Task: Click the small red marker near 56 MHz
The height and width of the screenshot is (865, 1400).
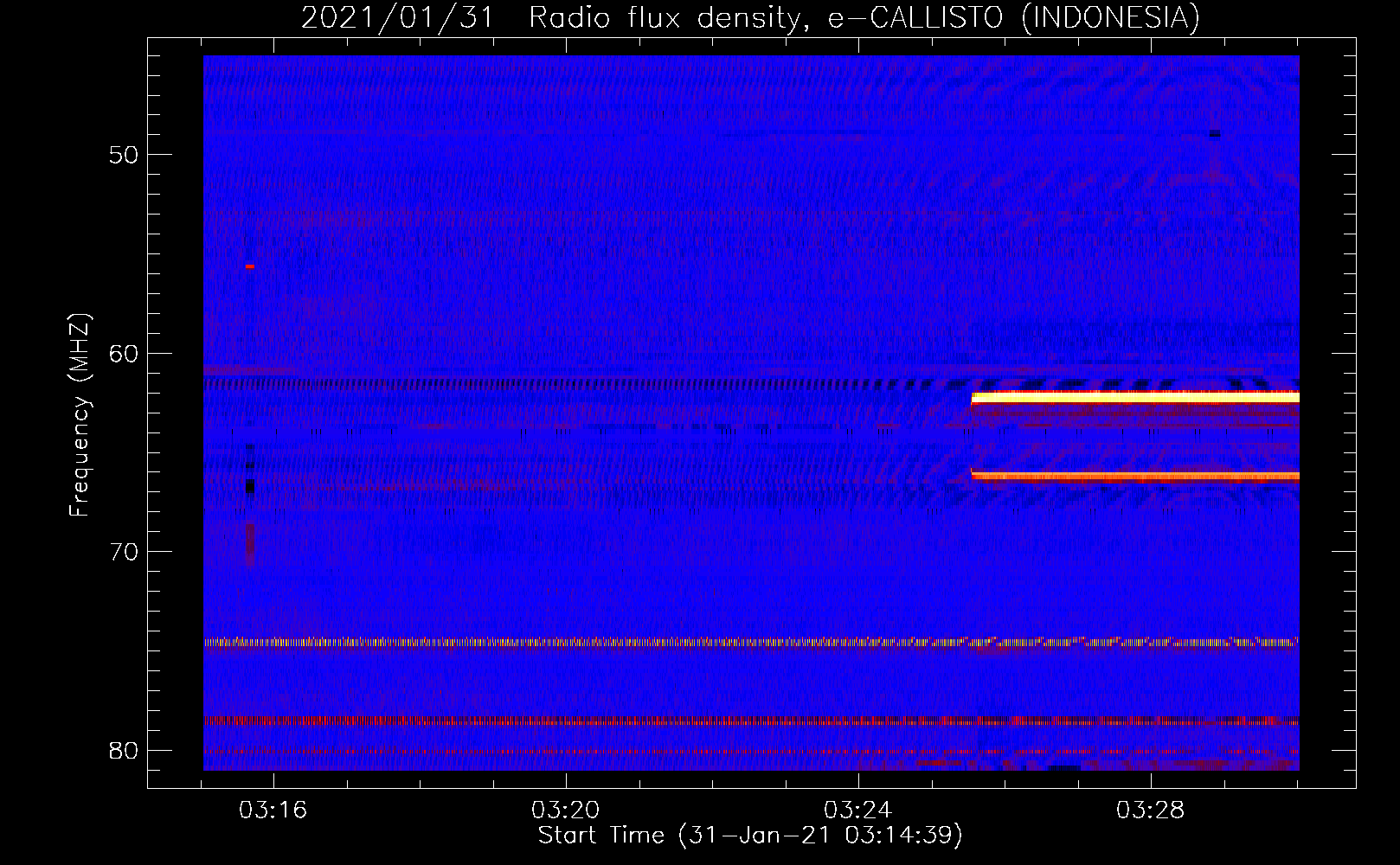Action: (x=249, y=266)
